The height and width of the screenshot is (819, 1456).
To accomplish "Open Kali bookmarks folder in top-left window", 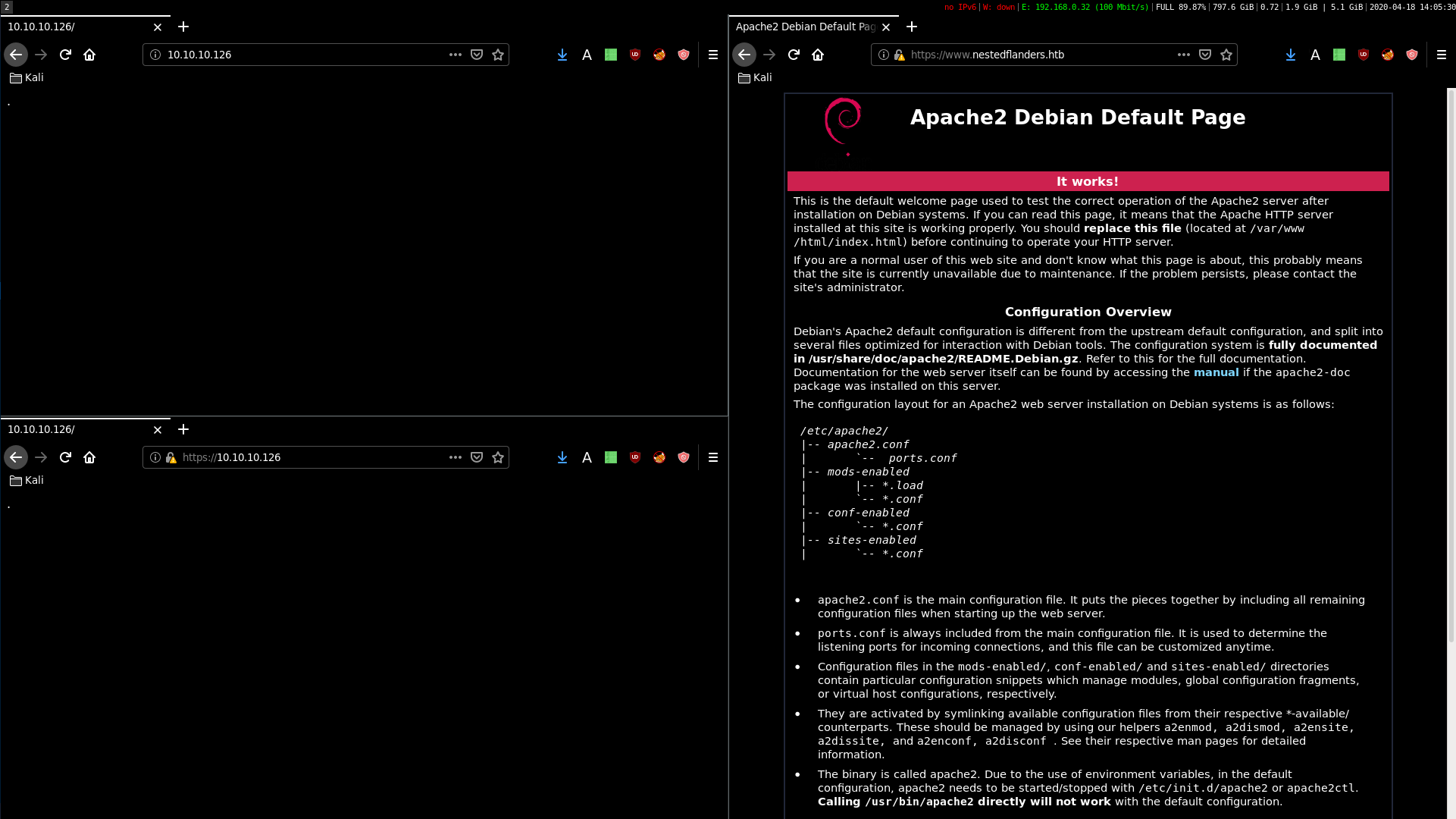I will pyautogui.click(x=27, y=77).
